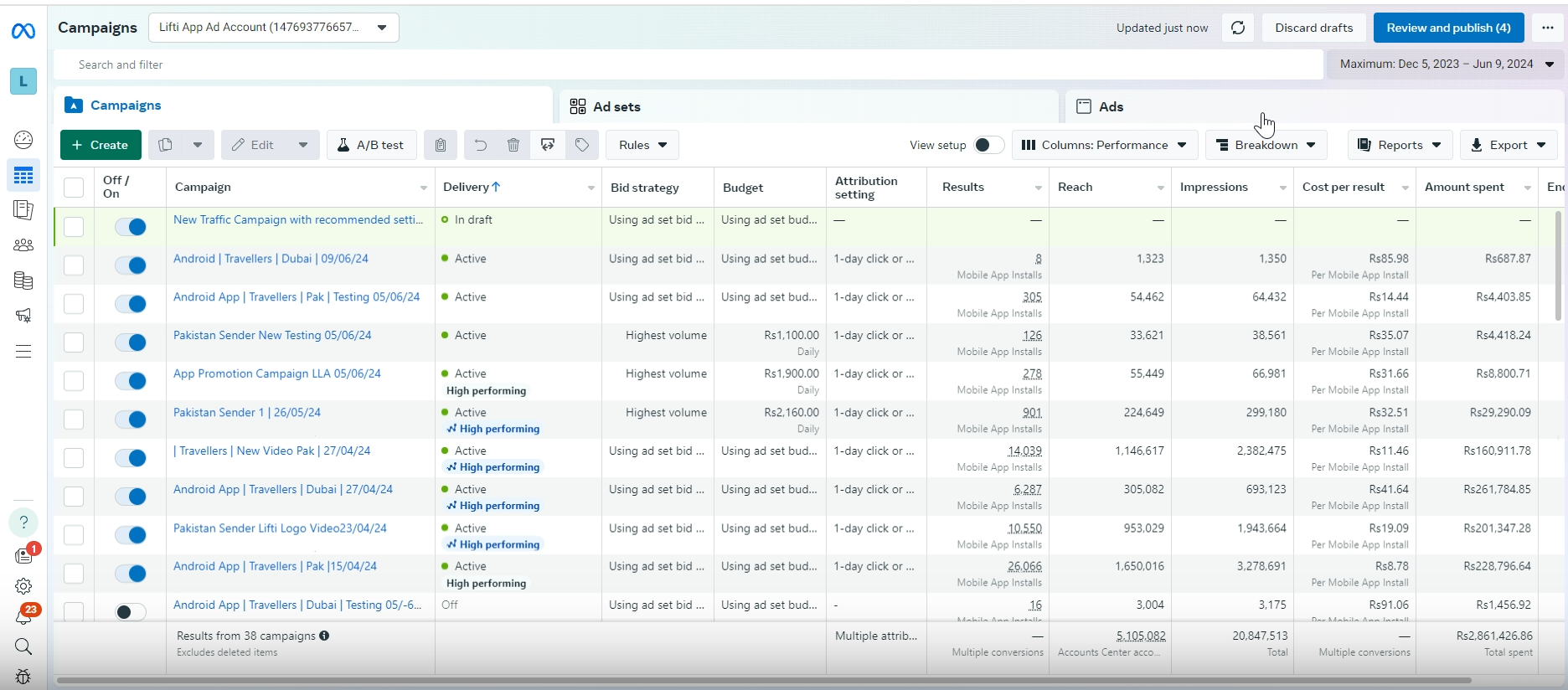Click the trash delete icon in toolbar
This screenshot has height=690, width=1568.
click(x=513, y=145)
